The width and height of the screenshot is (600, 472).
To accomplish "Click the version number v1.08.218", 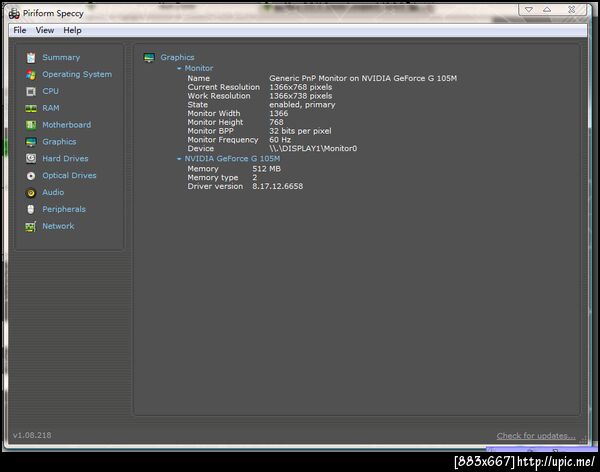I will (x=32, y=435).
